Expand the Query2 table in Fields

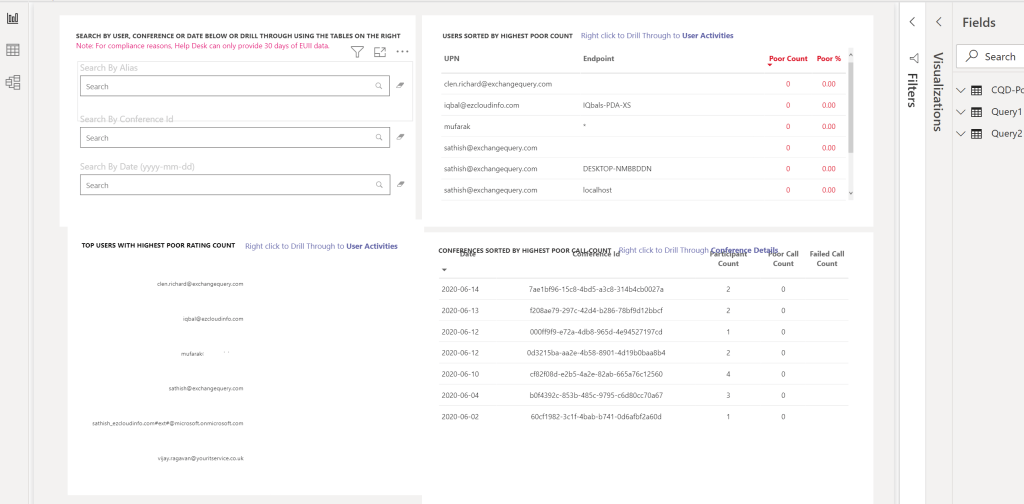[962, 134]
